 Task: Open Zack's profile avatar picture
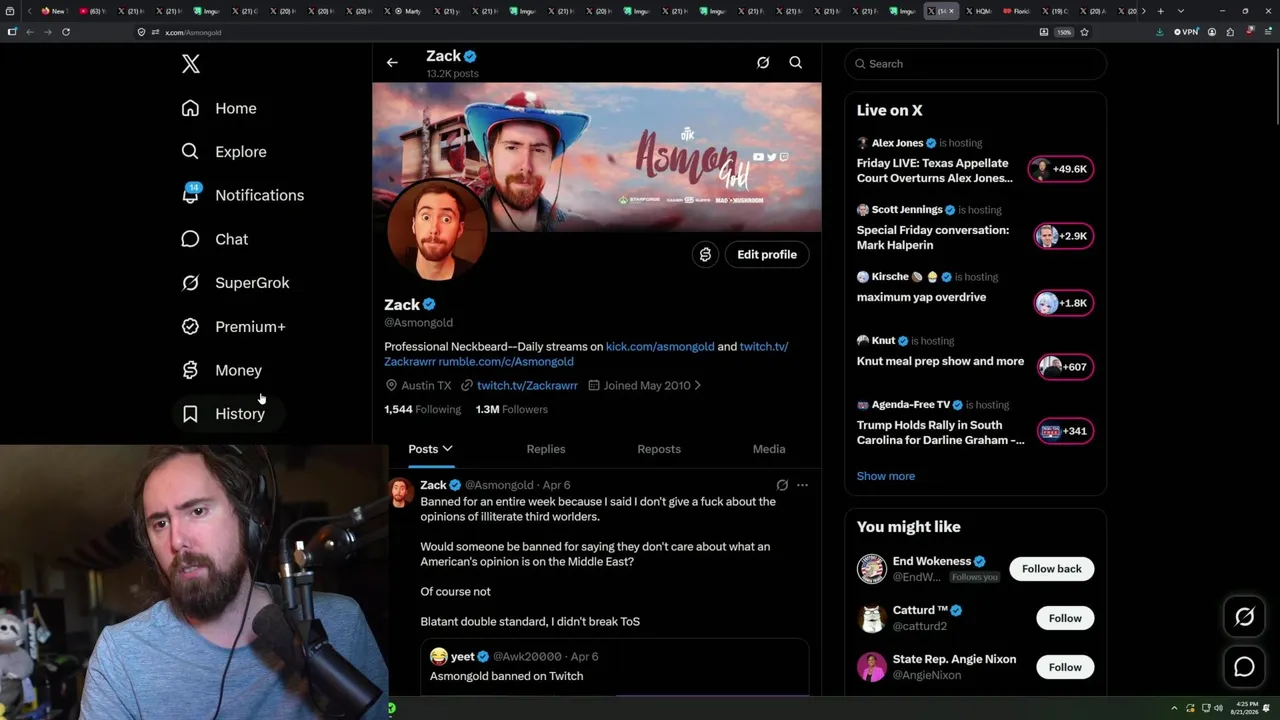tap(437, 230)
